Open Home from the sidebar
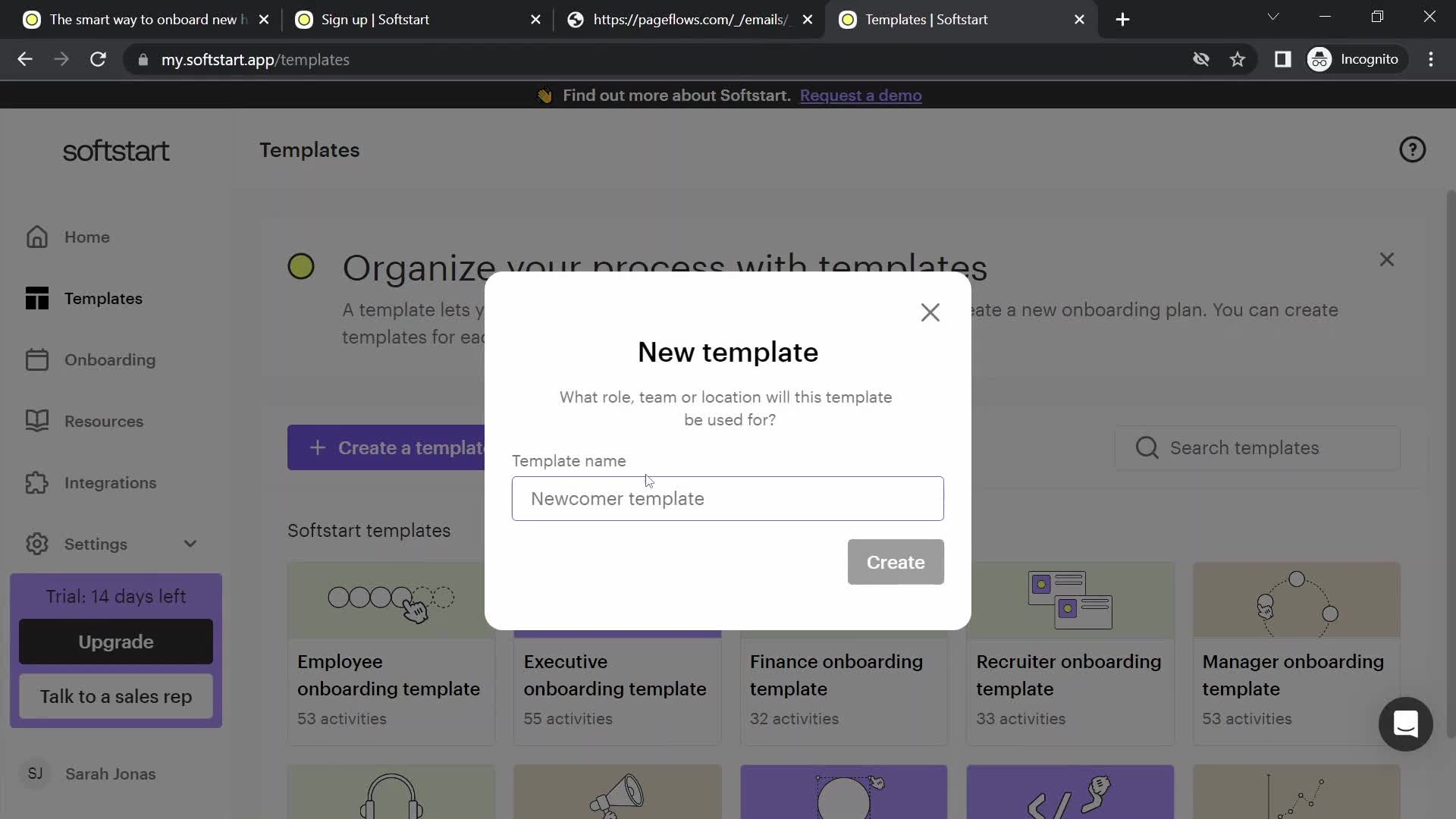This screenshot has width=1456, height=819. point(86,237)
